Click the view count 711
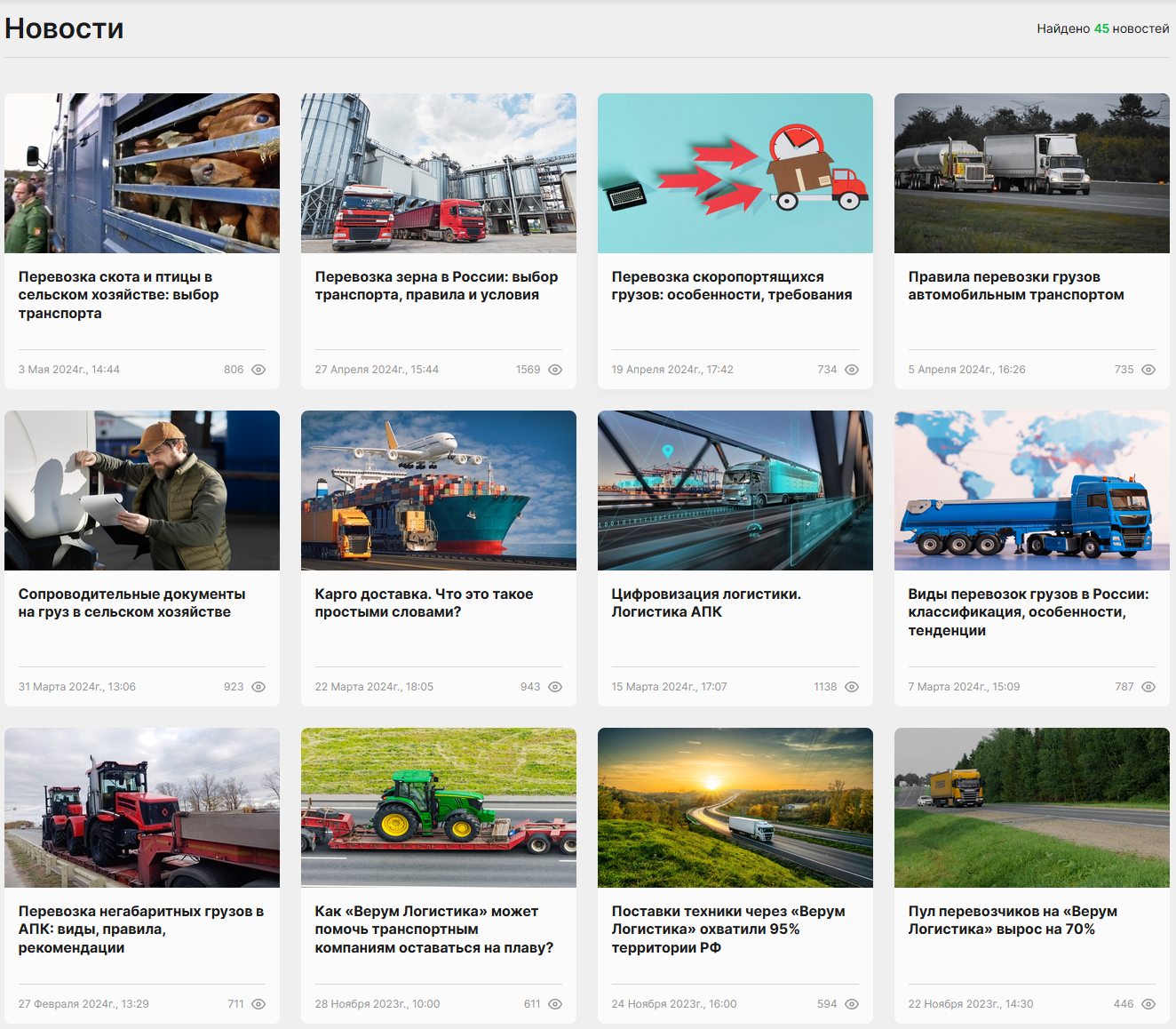Viewport: 1176px width, 1029px height. pos(235,1004)
